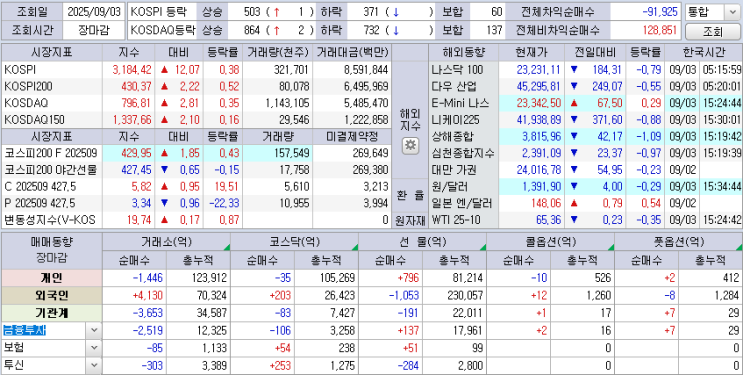The width and height of the screenshot is (743, 375).
Task: Click the 조회시간 field showing 장마감
Action: pyautogui.click(x=94, y=31)
